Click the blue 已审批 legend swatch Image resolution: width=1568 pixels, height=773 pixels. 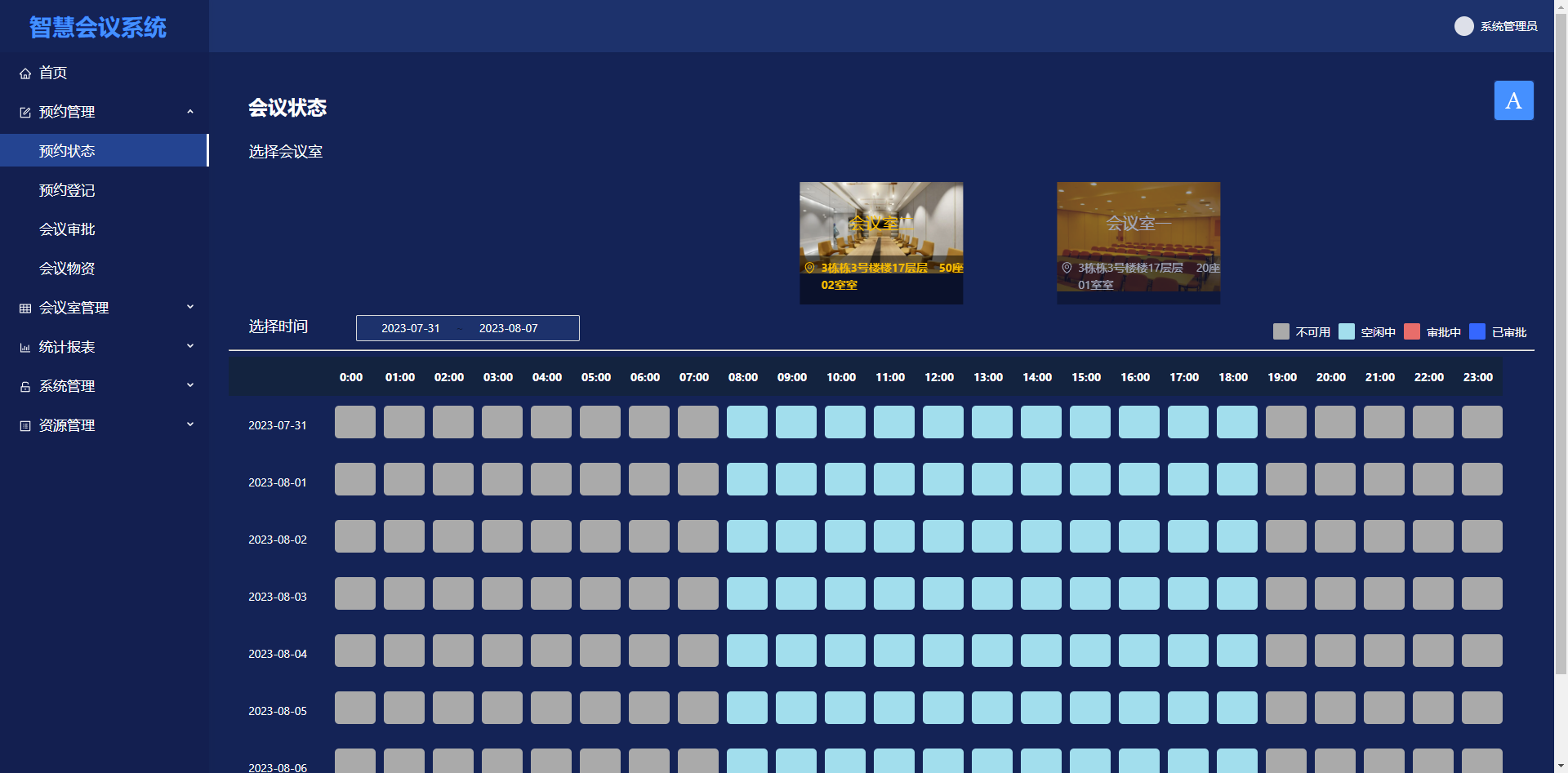coord(1477,331)
